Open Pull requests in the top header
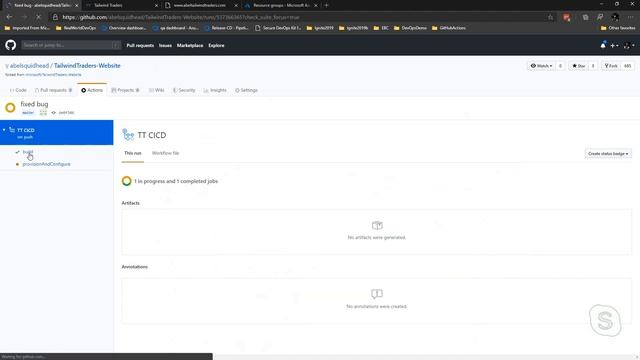This screenshot has width=640, height=360. [x=140, y=45]
